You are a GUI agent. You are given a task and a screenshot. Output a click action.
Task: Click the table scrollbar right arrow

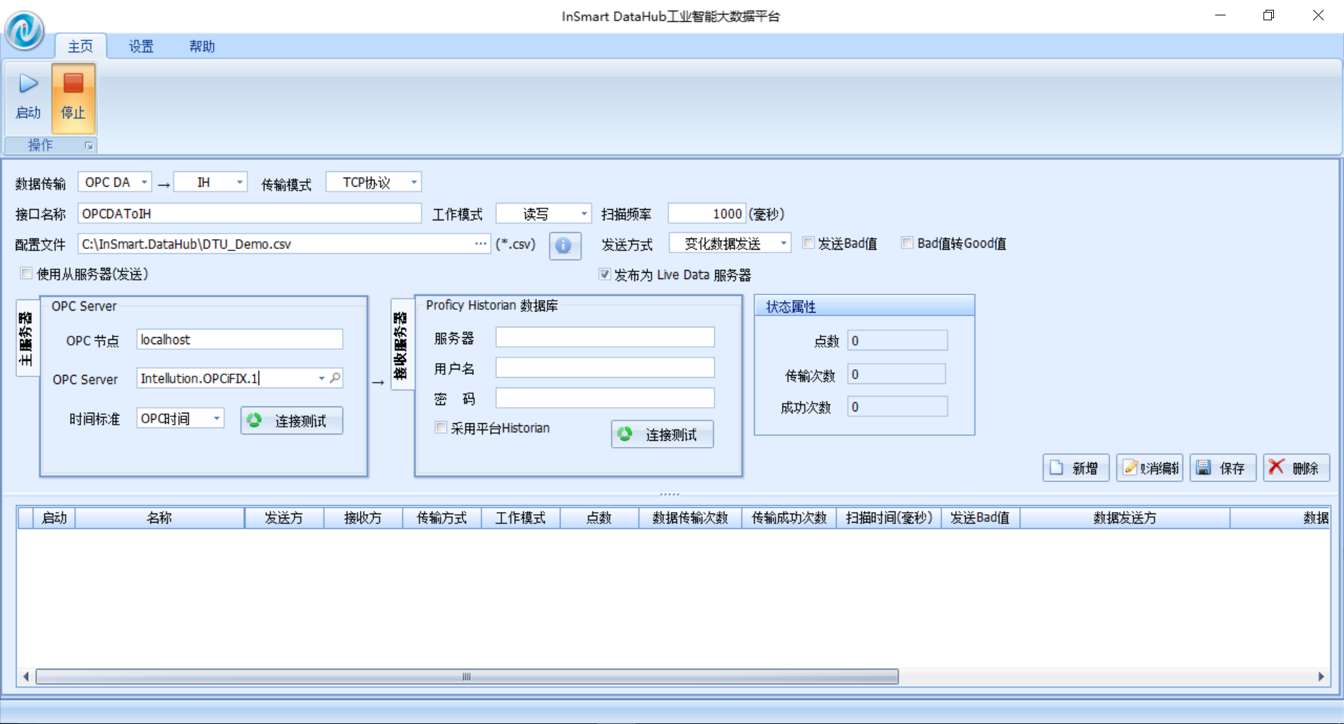(1321, 677)
